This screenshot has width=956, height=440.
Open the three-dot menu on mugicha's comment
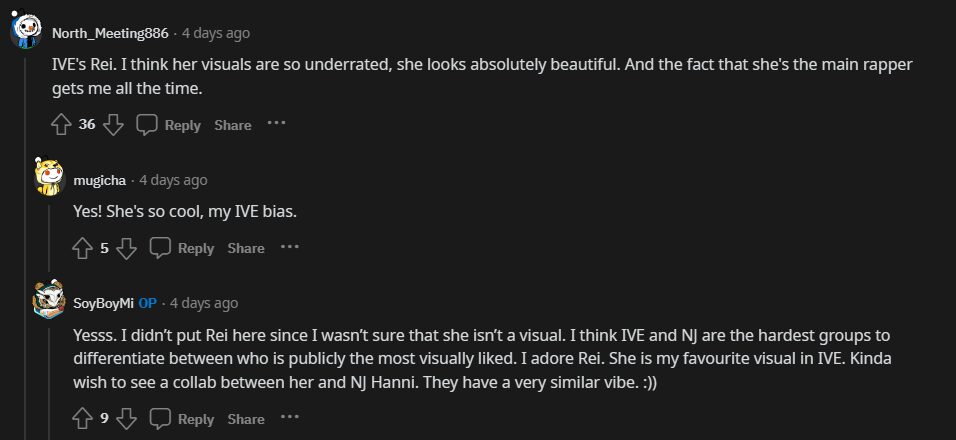(289, 247)
